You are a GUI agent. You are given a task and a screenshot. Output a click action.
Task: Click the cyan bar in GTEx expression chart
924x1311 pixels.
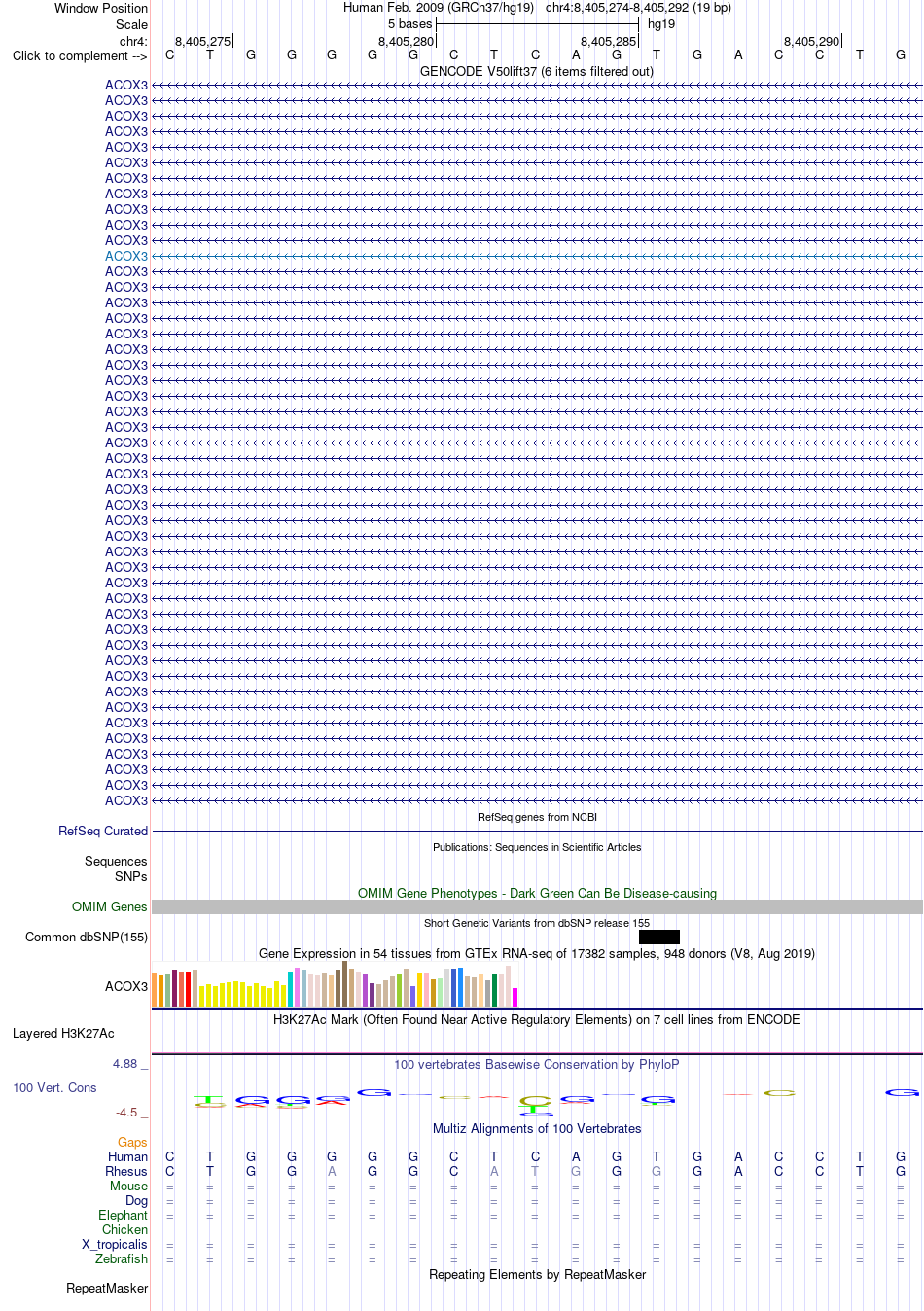291,988
